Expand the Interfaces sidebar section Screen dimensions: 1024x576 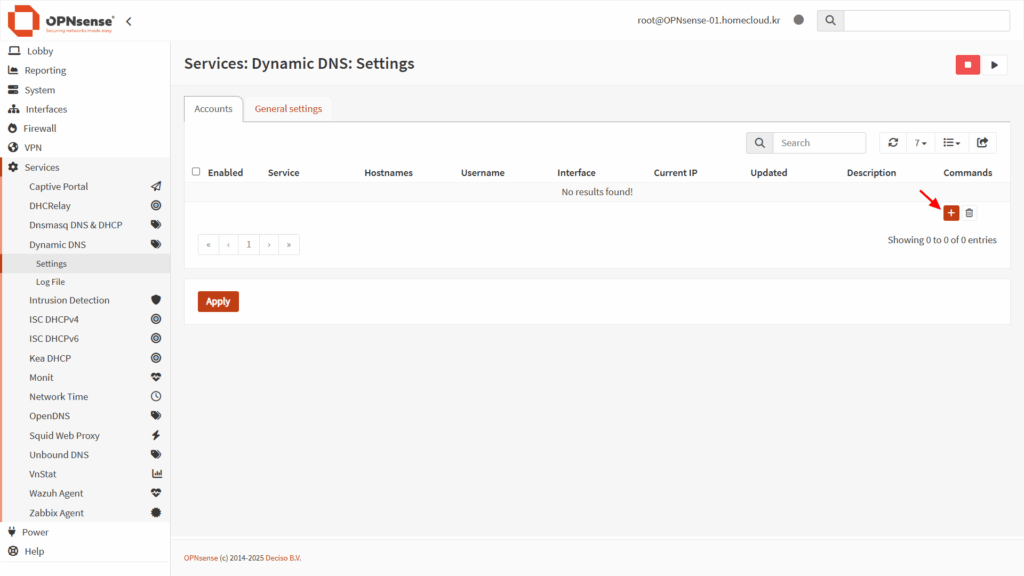[x=46, y=109]
